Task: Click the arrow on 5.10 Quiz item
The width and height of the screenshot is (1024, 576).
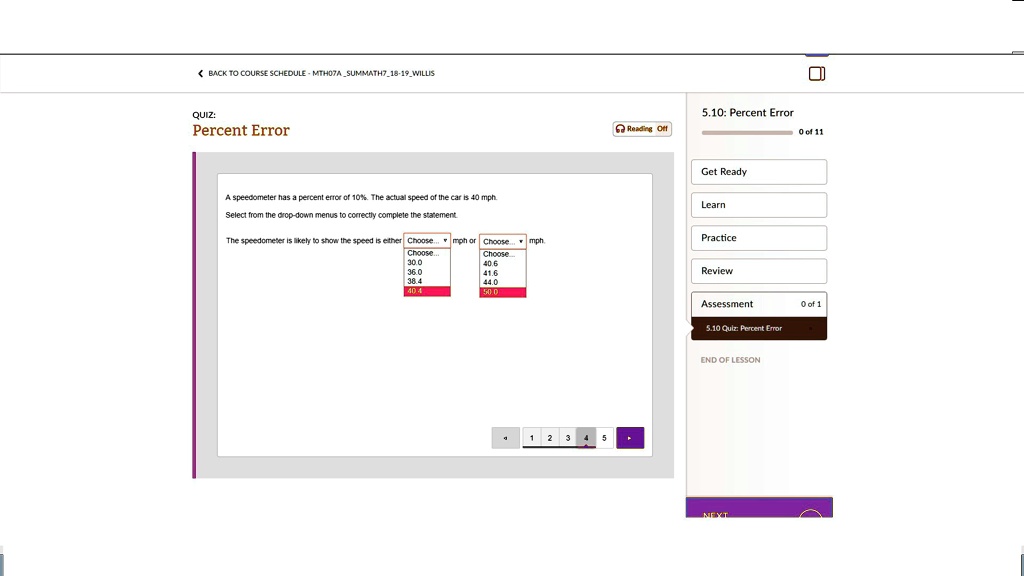Action: (x=811, y=328)
